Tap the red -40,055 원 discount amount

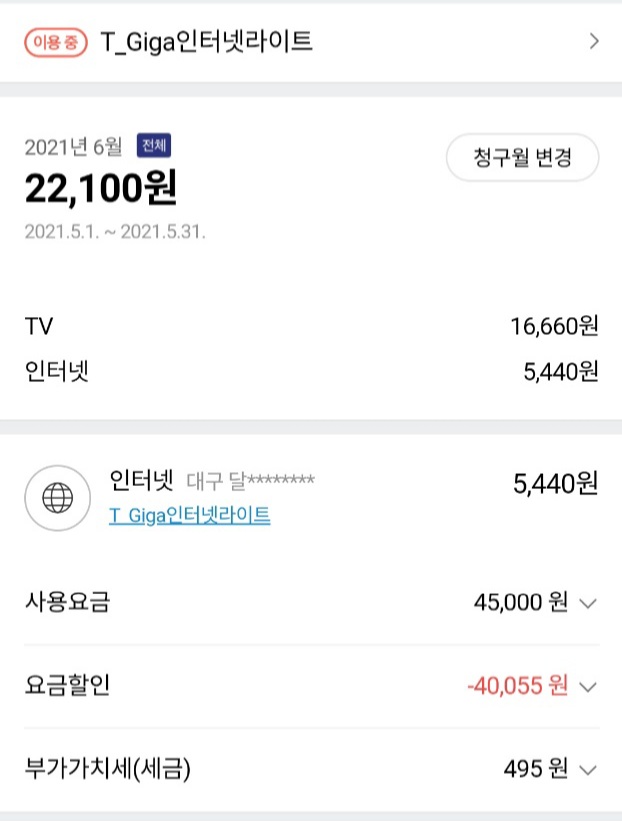tap(517, 686)
